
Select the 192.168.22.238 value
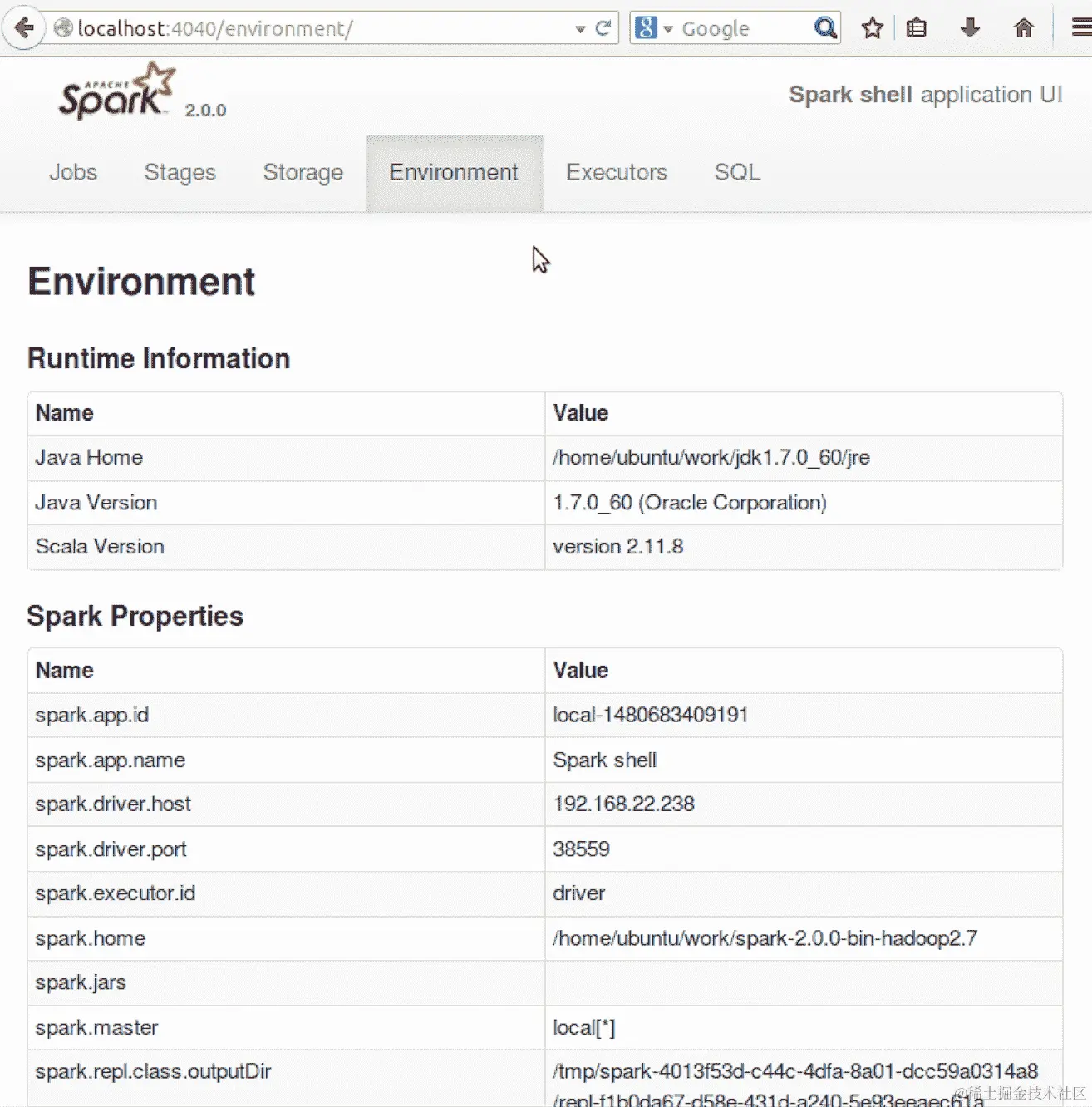pyautogui.click(x=624, y=804)
